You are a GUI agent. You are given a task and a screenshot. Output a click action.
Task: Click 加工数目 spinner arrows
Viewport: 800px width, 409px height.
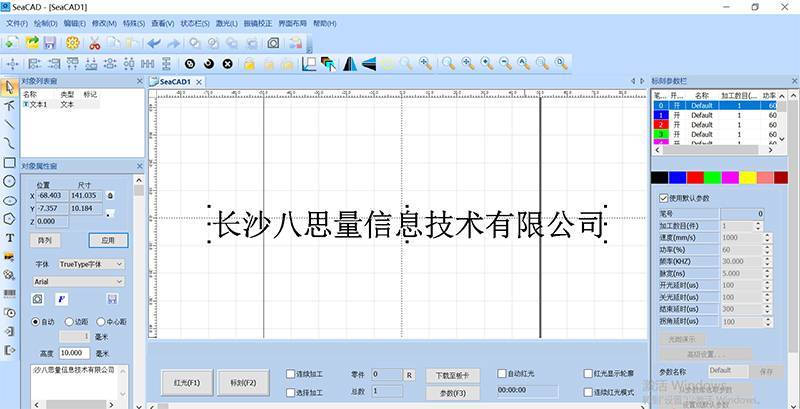pos(758,225)
